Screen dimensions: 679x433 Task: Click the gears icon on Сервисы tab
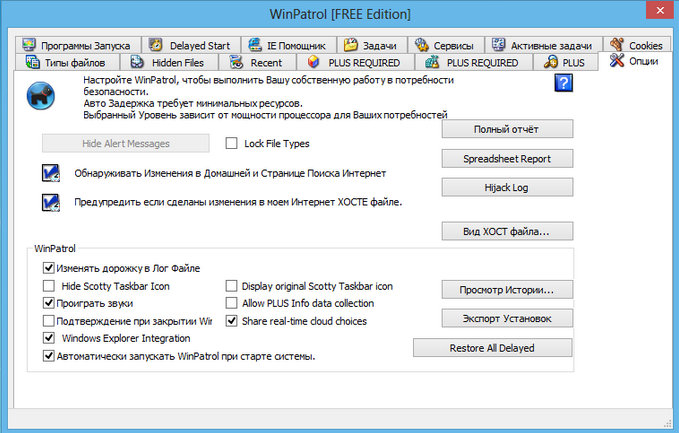pos(421,44)
